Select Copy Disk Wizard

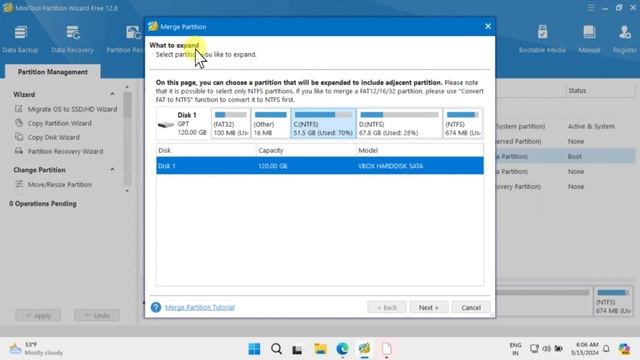pos(53,137)
